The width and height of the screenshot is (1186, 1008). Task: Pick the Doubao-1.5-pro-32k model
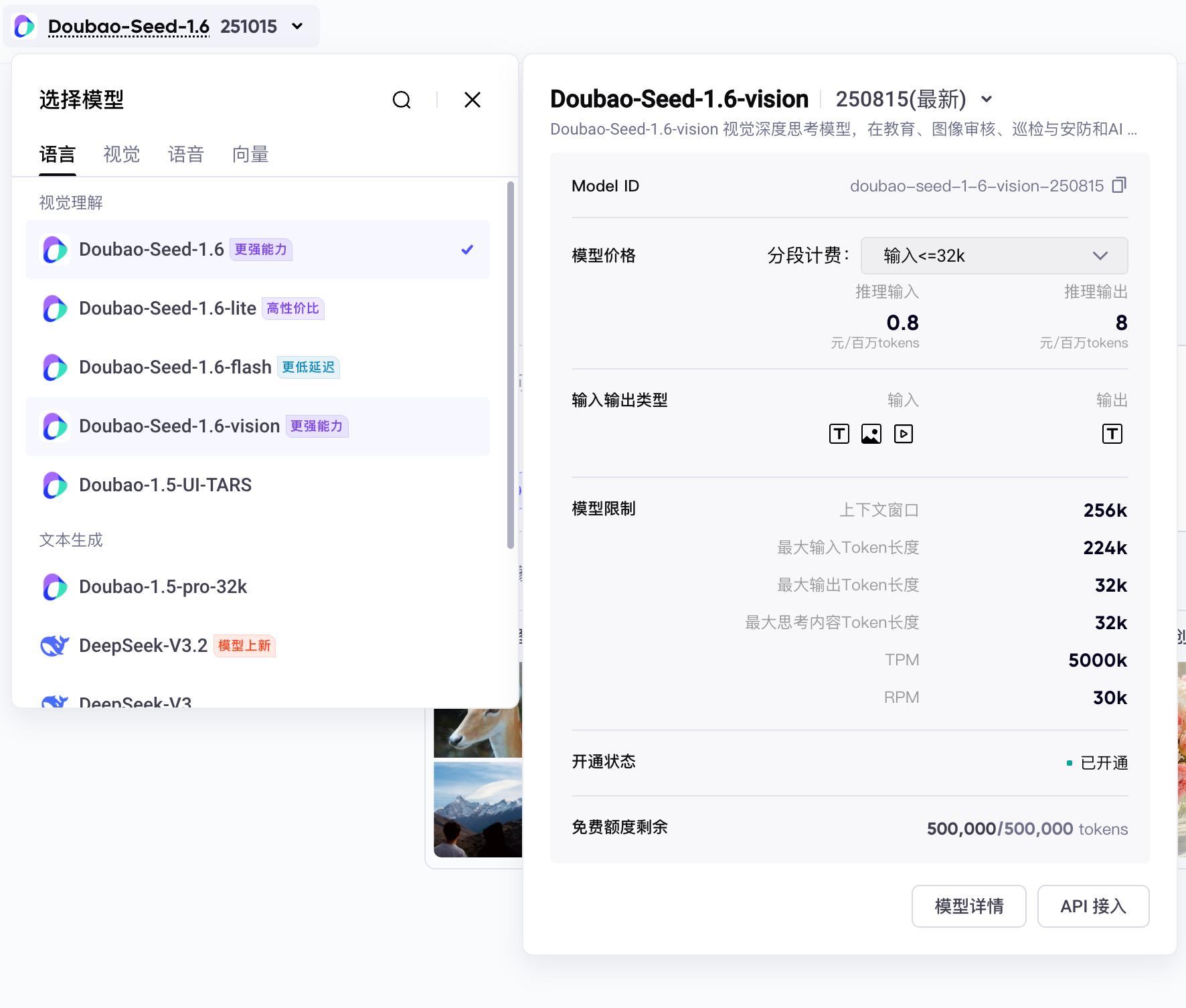[258, 587]
